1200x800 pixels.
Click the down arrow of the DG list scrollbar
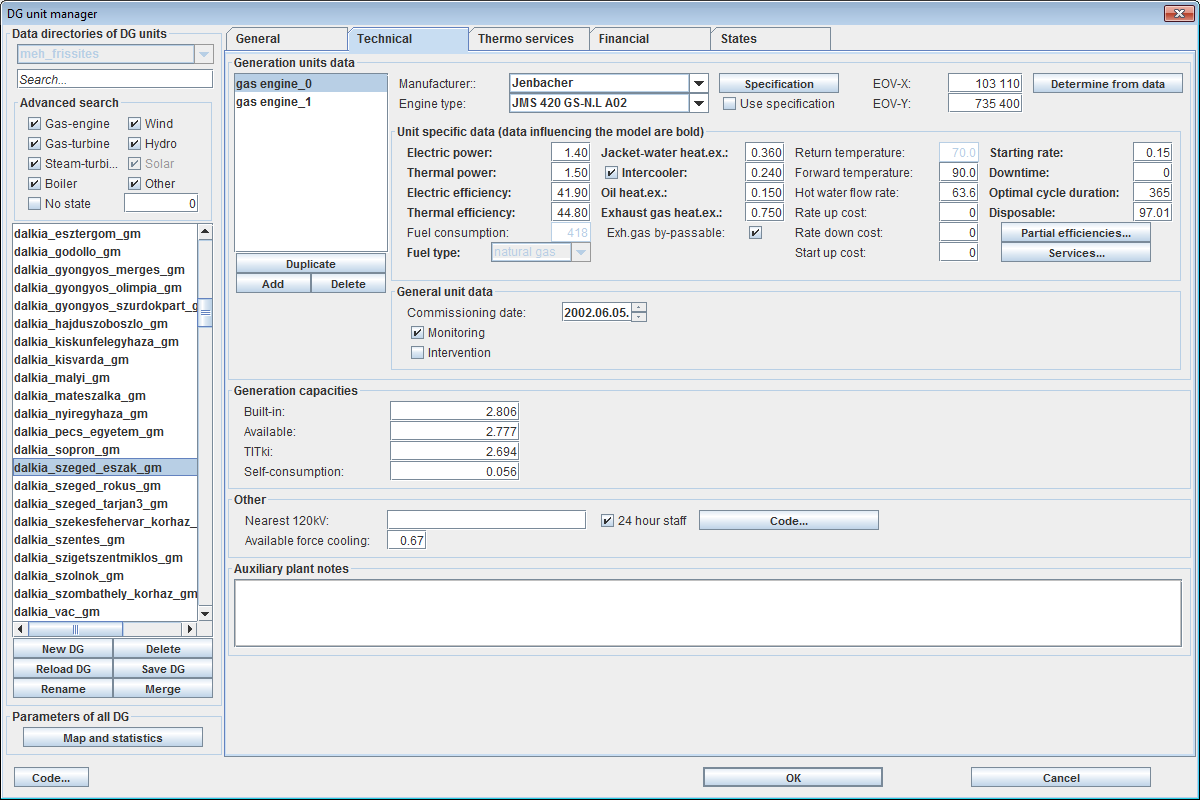pos(205,612)
